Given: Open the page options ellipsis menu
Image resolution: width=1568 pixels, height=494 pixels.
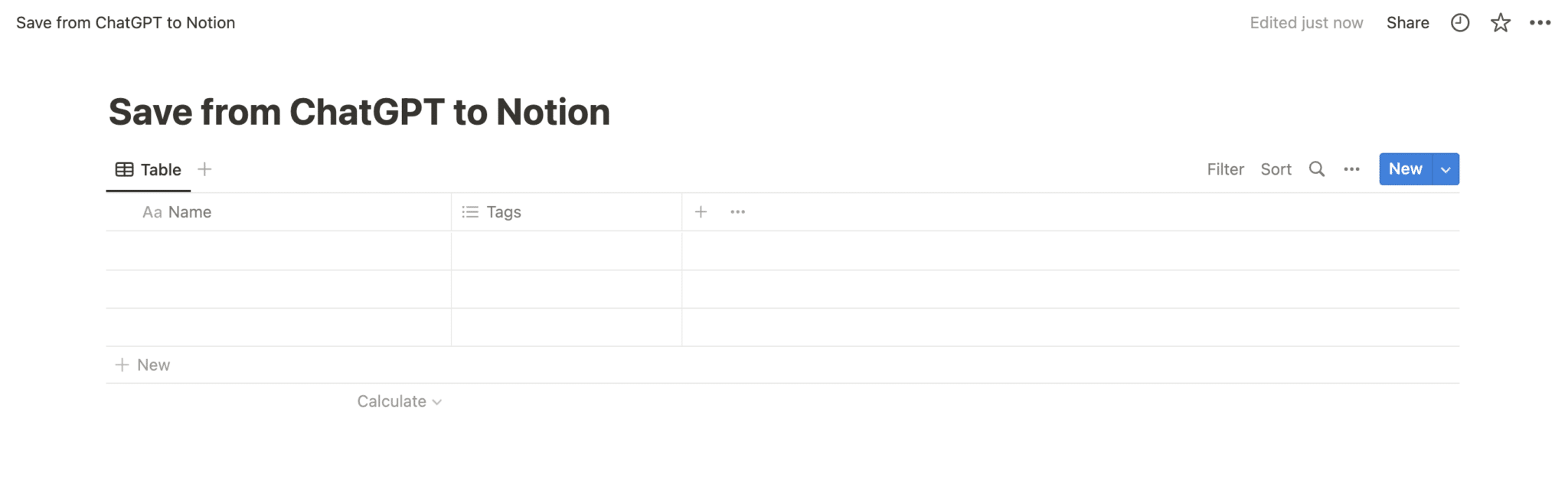Looking at the screenshot, I should pyautogui.click(x=1541, y=22).
